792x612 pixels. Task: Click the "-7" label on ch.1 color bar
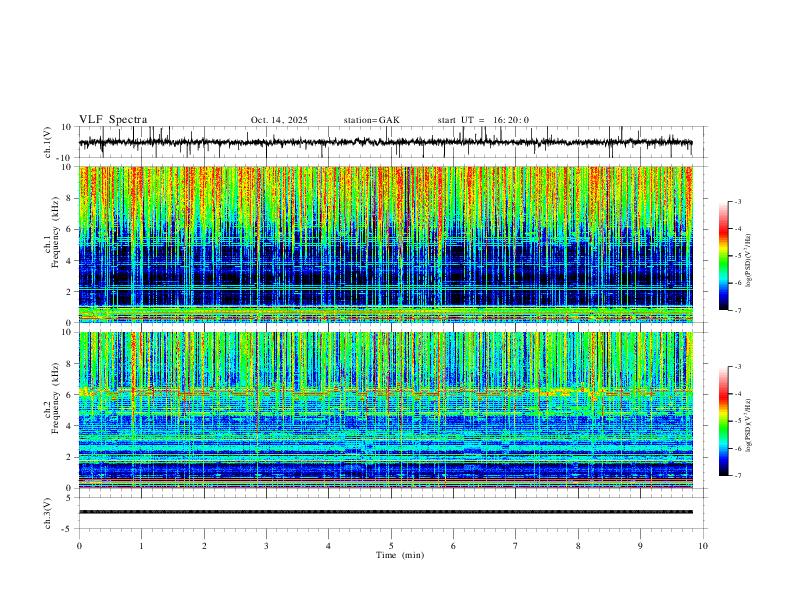(x=737, y=310)
